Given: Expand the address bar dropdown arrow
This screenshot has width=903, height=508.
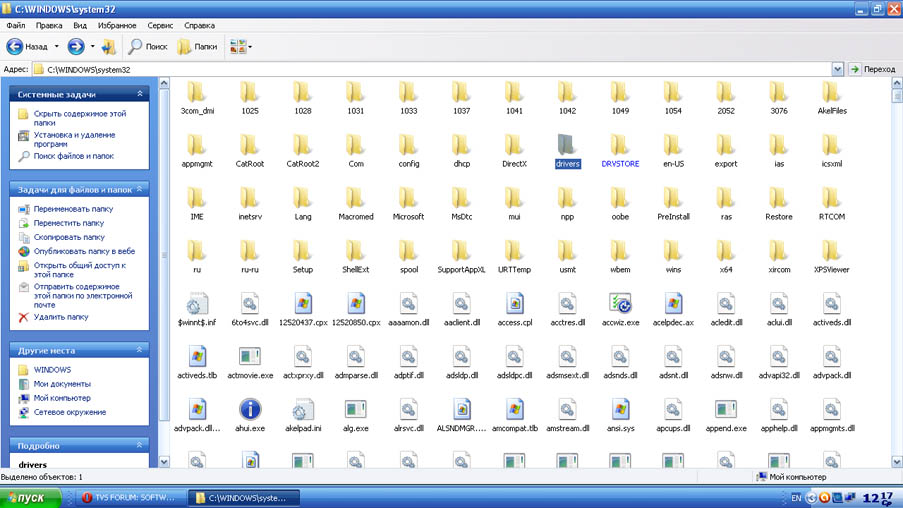Looking at the screenshot, I should point(838,69).
